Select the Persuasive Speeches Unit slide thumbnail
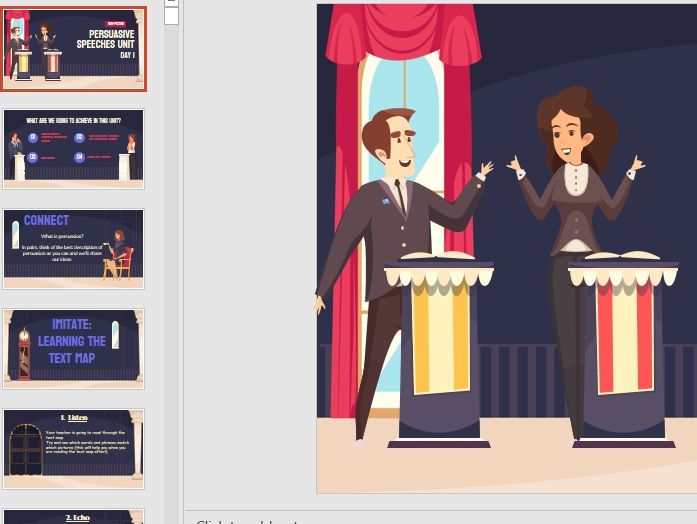The height and width of the screenshot is (524, 697). [x=73, y=49]
